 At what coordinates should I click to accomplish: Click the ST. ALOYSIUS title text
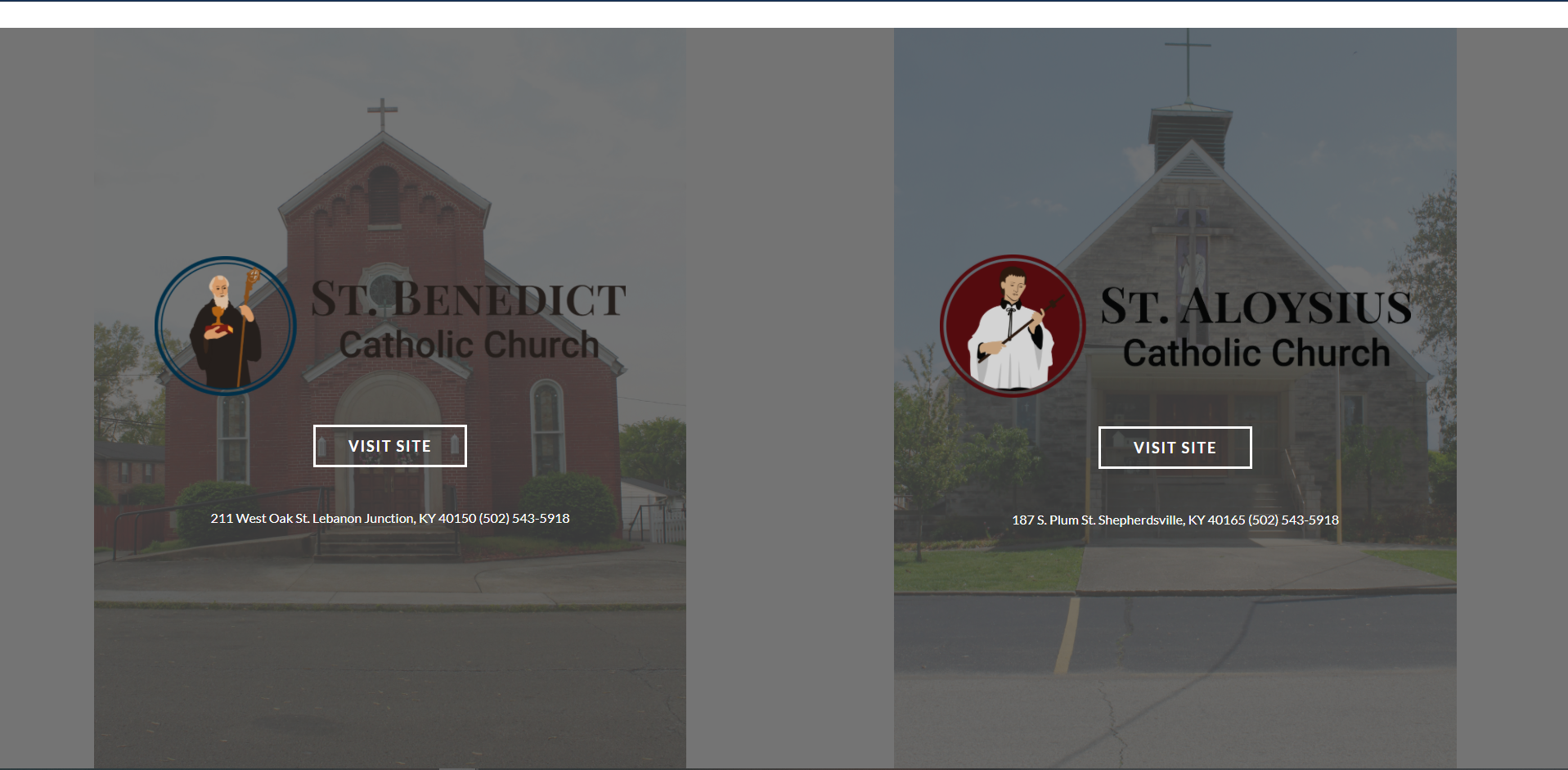(1256, 306)
